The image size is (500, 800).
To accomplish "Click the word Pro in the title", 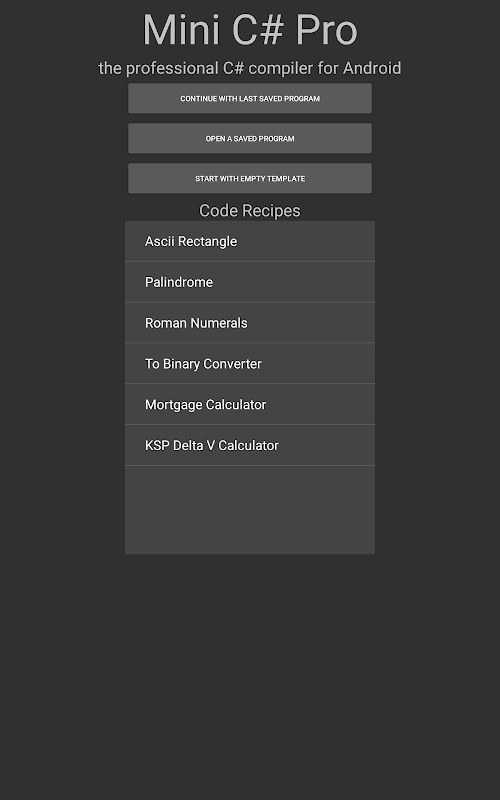I will (x=327, y=30).
